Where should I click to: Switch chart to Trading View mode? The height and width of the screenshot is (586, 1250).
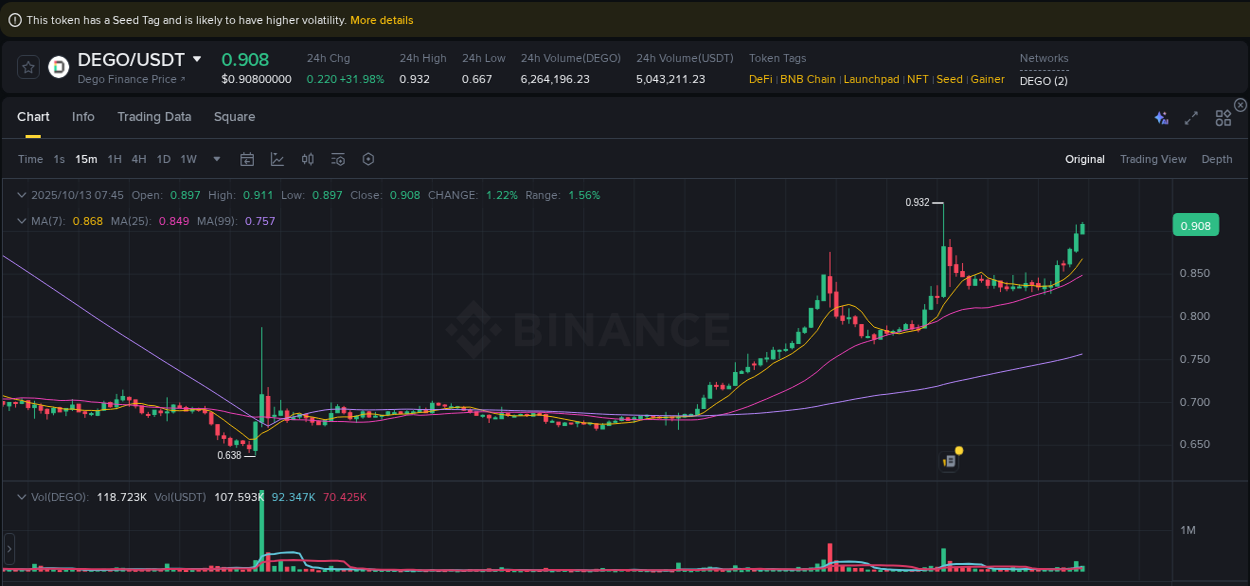click(x=1152, y=159)
